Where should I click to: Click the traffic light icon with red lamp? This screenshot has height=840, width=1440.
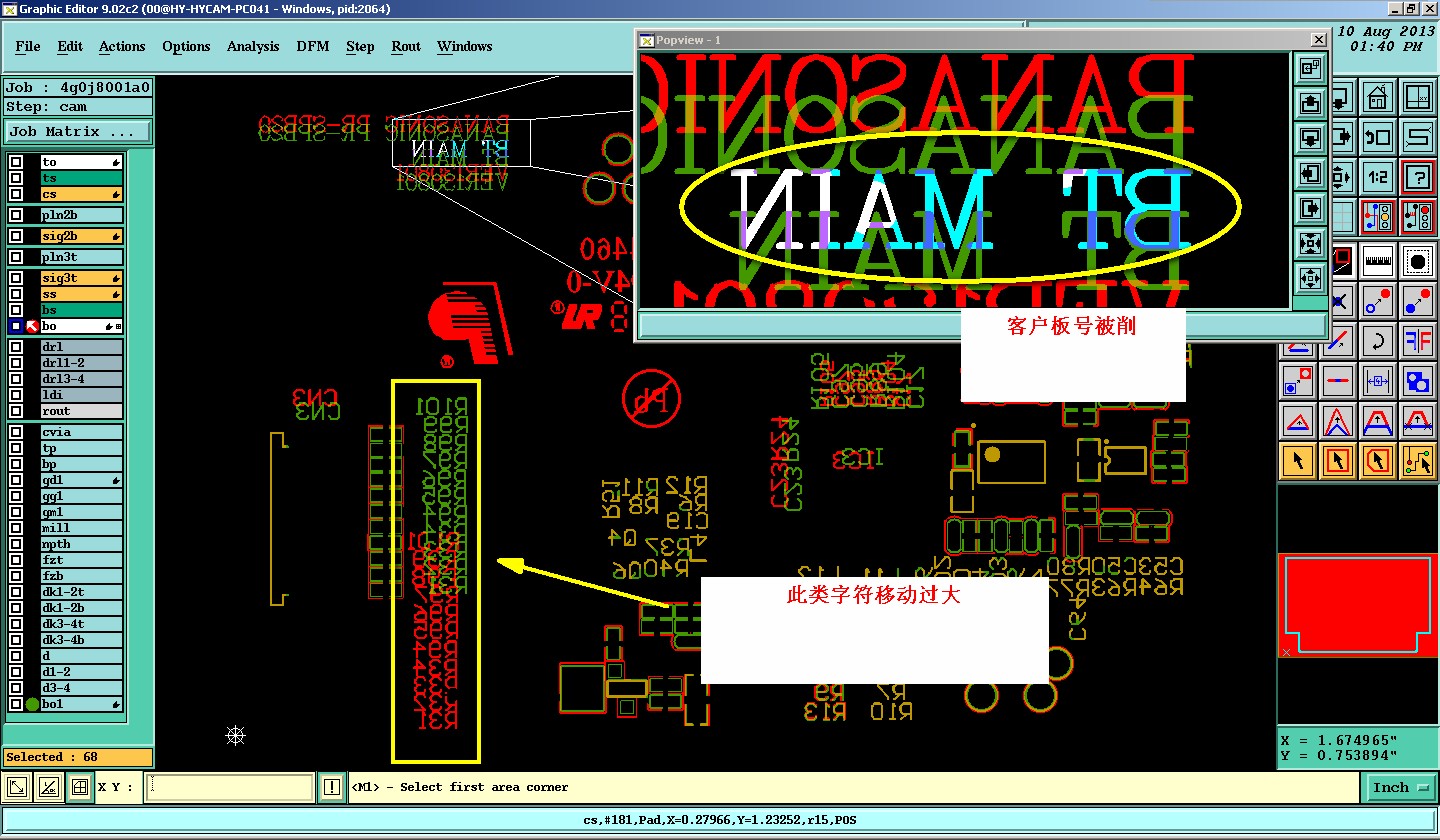tap(1418, 216)
